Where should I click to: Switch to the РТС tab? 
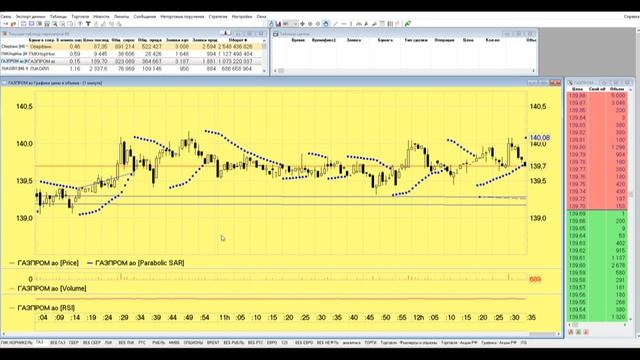(142, 342)
